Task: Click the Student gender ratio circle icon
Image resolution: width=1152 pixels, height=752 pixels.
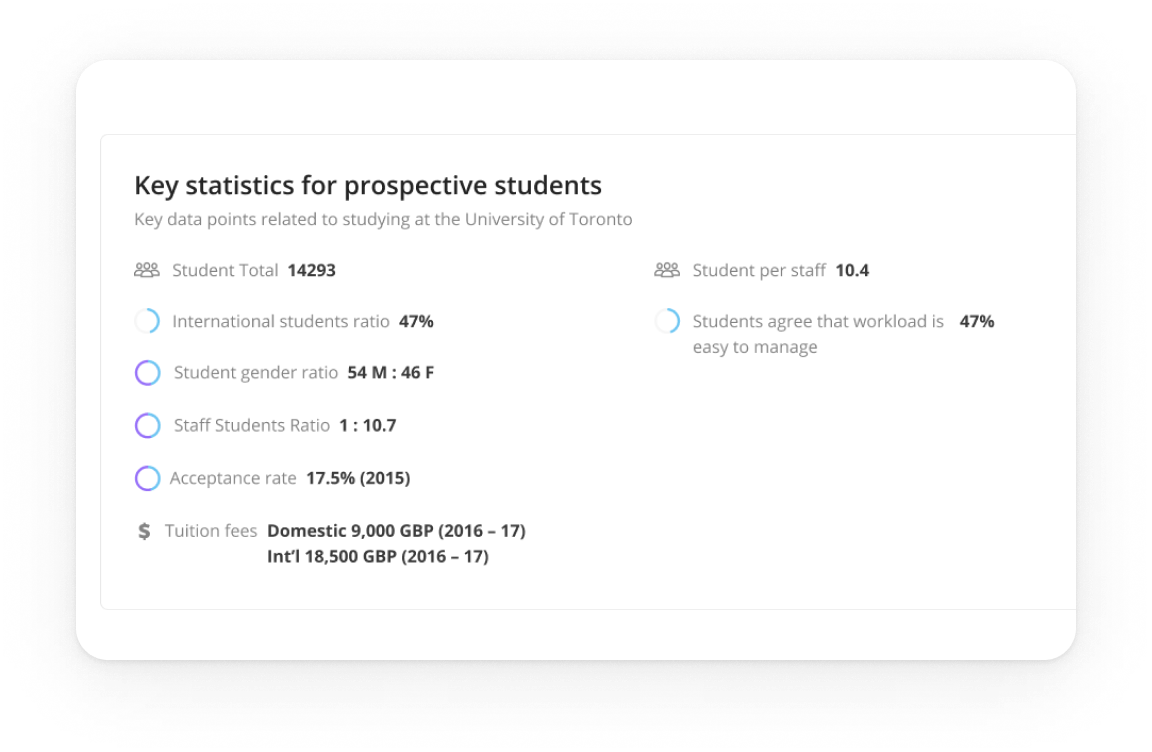Action: click(147, 373)
